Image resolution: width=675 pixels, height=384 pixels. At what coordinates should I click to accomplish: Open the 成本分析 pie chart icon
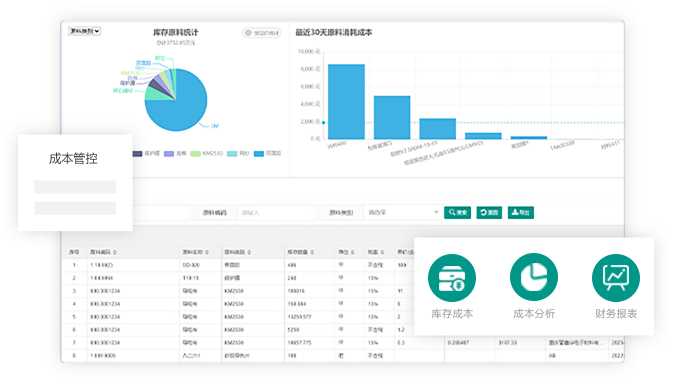pos(534,278)
